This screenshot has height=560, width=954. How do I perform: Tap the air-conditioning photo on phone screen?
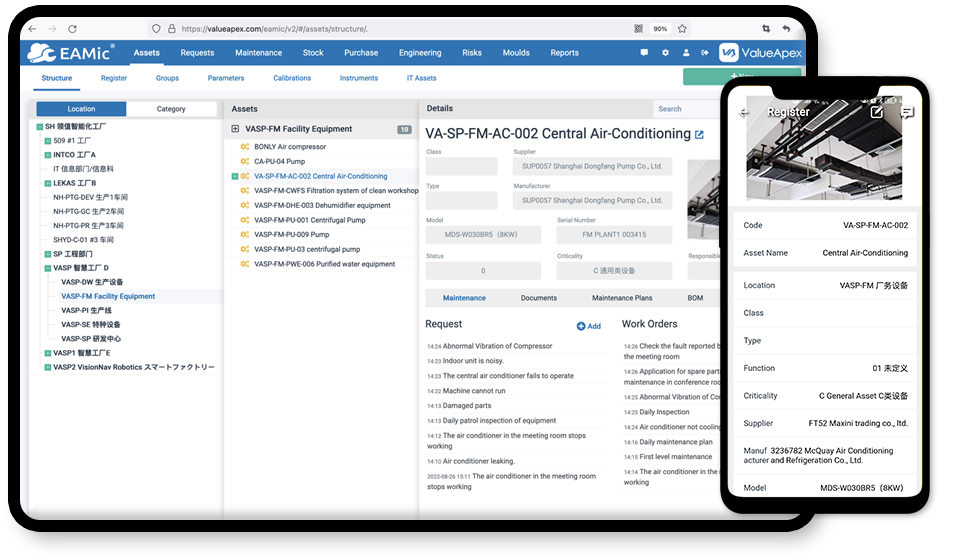(824, 149)
